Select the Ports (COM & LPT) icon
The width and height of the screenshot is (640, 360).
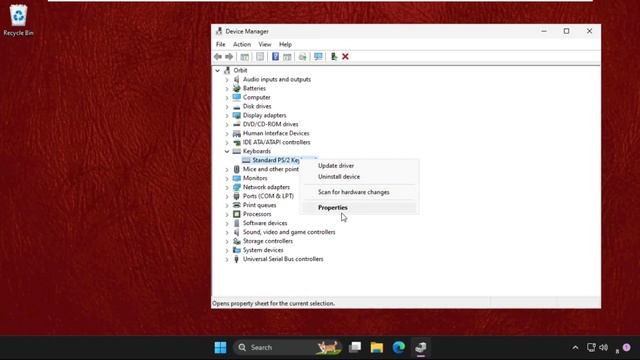(236, 196)
